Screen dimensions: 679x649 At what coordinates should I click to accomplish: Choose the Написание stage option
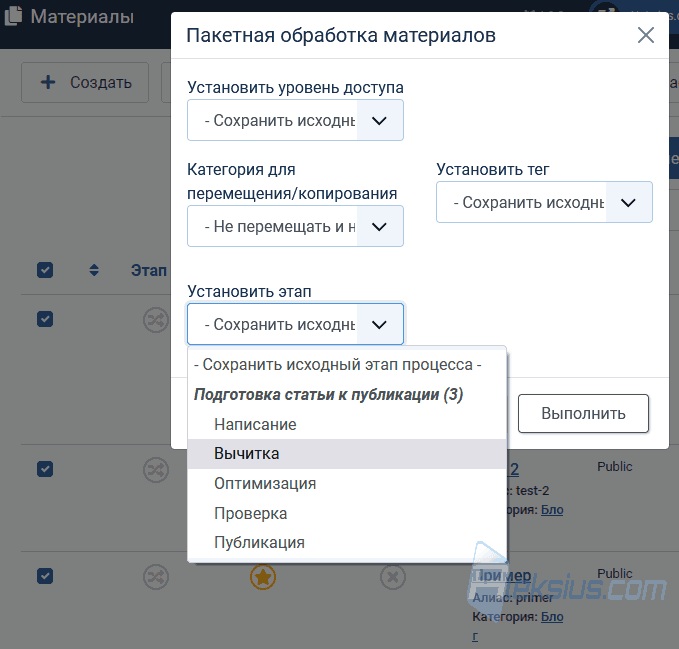pos(347,424)
